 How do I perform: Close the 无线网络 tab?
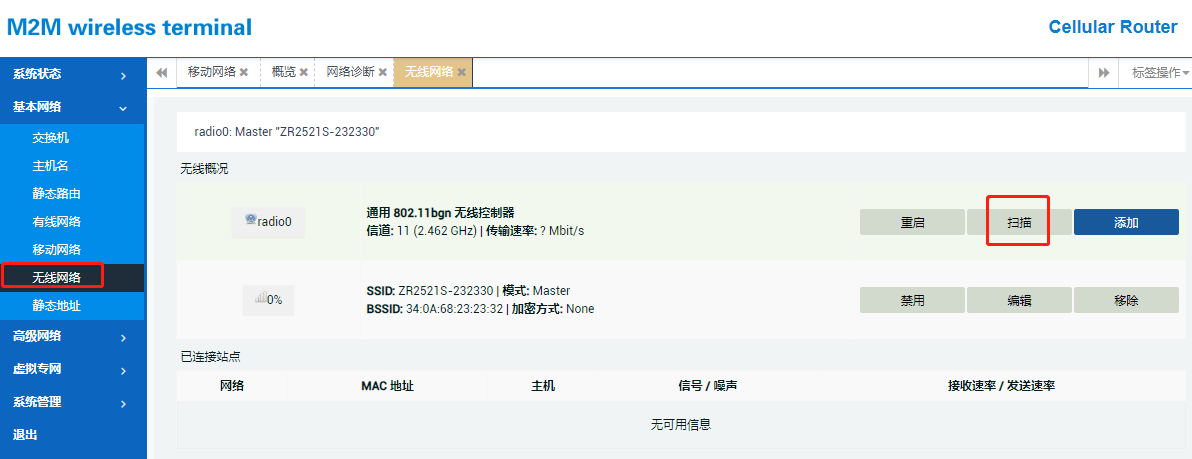(462, 73)
